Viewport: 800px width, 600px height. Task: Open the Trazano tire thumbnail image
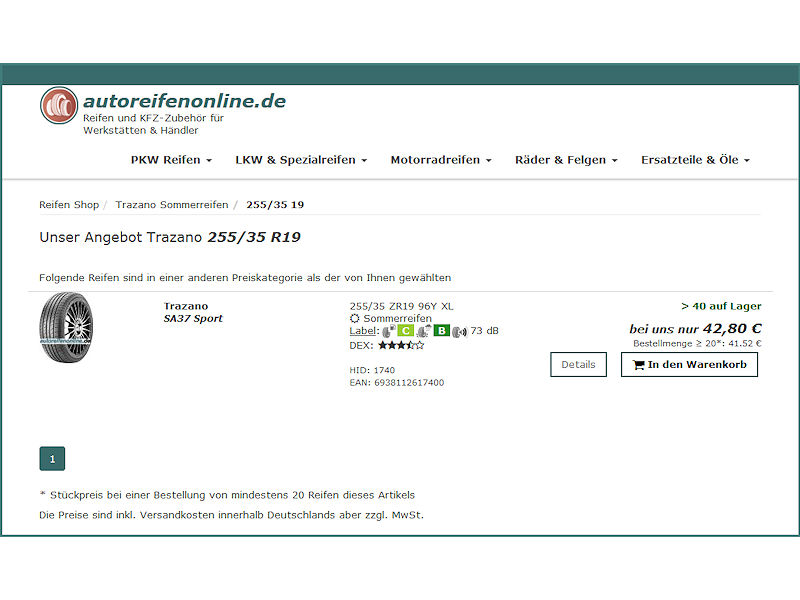pos(66,328)
